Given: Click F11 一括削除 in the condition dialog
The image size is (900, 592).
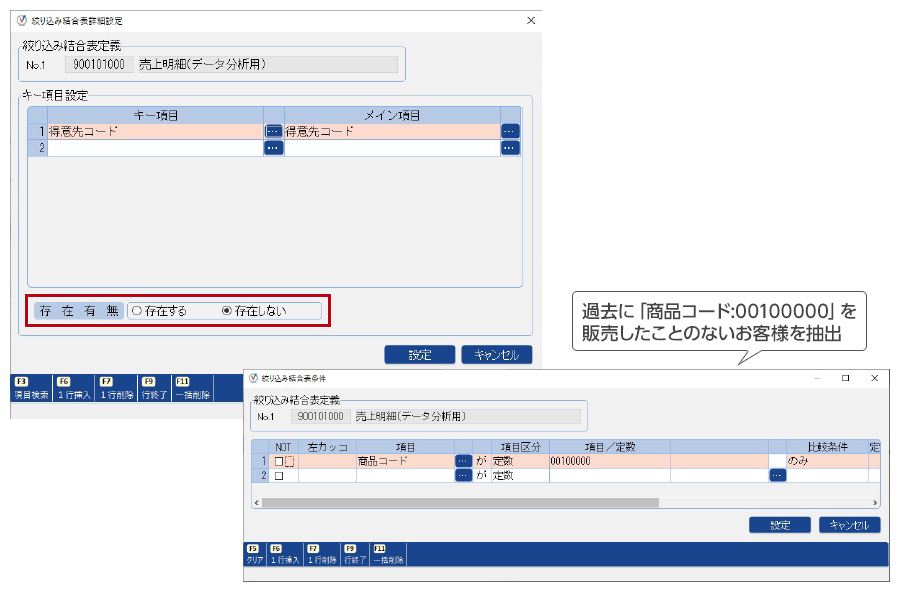Looking at the screenshot, I should click(x=388, y=554).
